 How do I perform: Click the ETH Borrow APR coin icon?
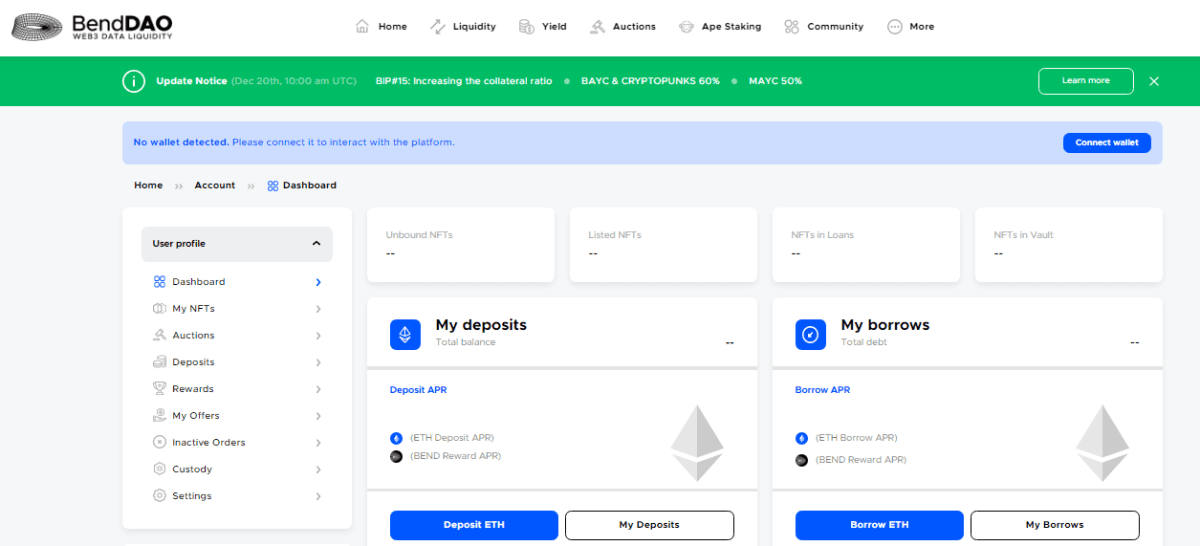coord(802,438)
